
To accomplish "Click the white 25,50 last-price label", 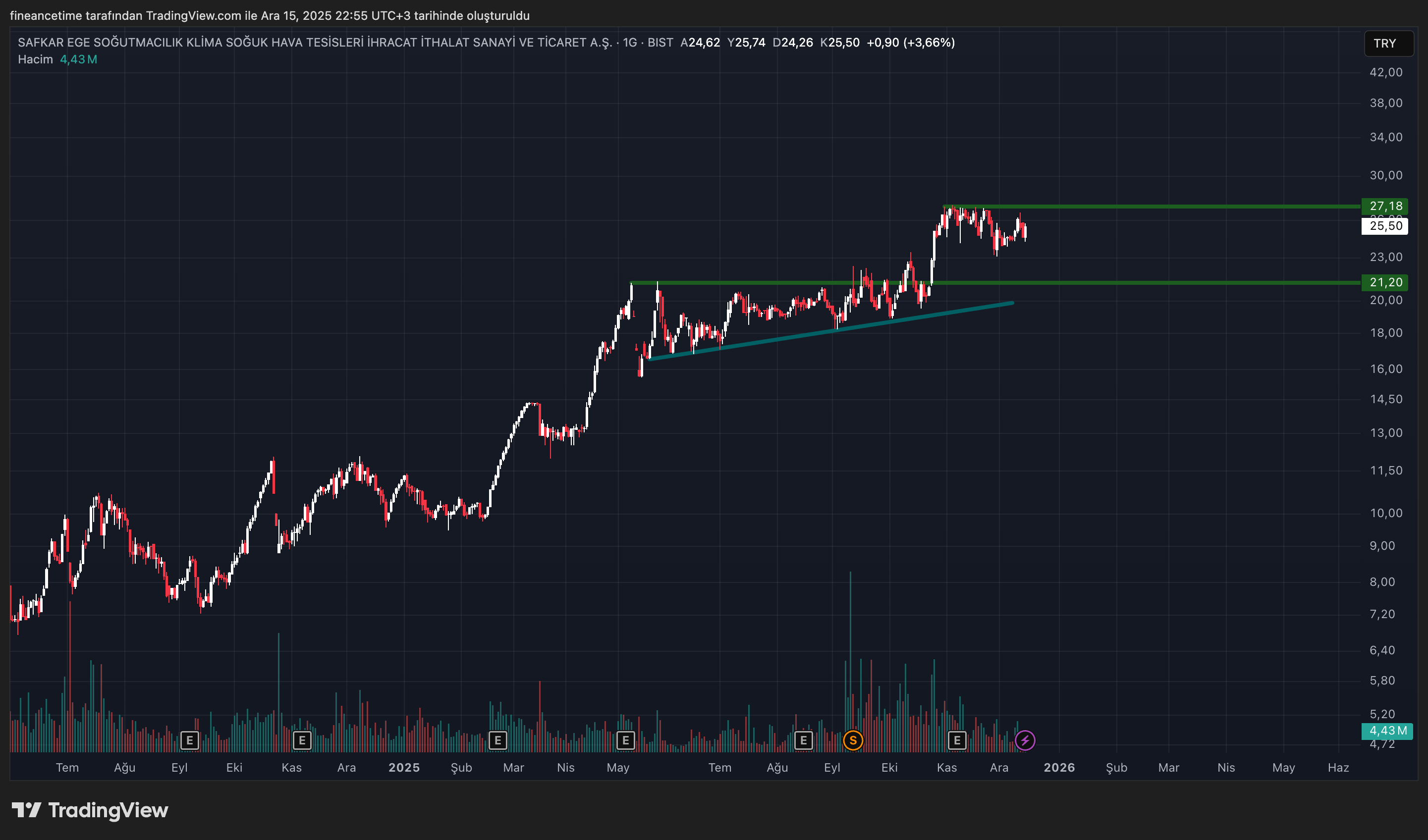I will coord(1385,226).
